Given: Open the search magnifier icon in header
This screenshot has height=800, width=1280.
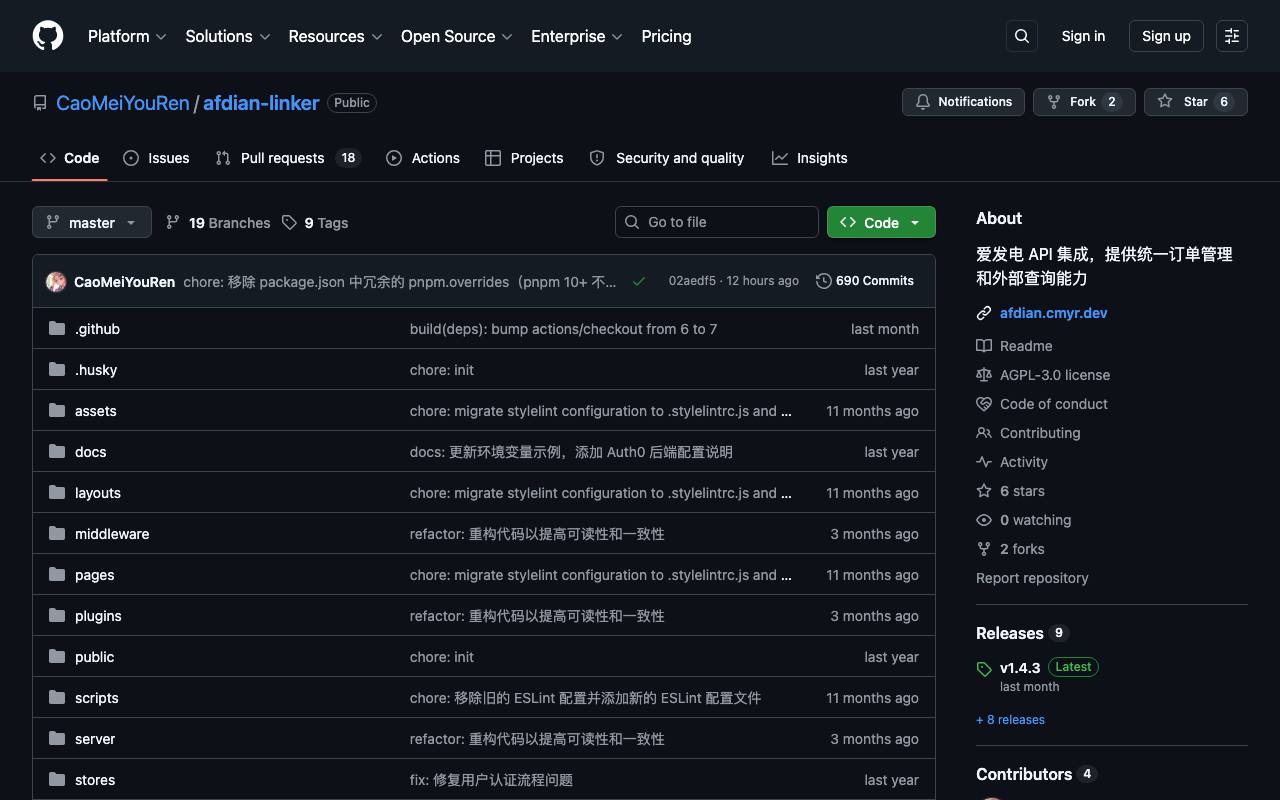Looking at the screenshot, I should (1022, 36).
